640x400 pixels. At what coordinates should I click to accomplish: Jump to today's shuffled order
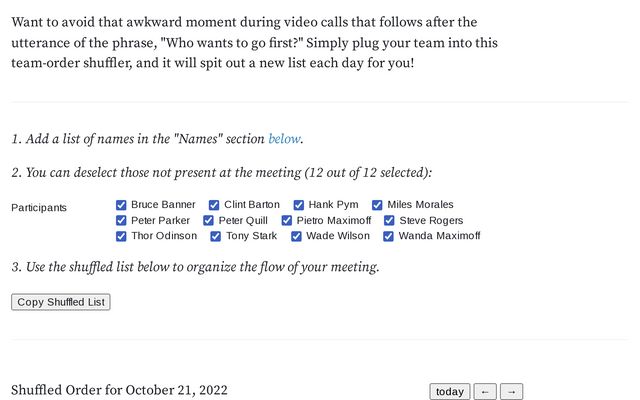click(449, 392)
